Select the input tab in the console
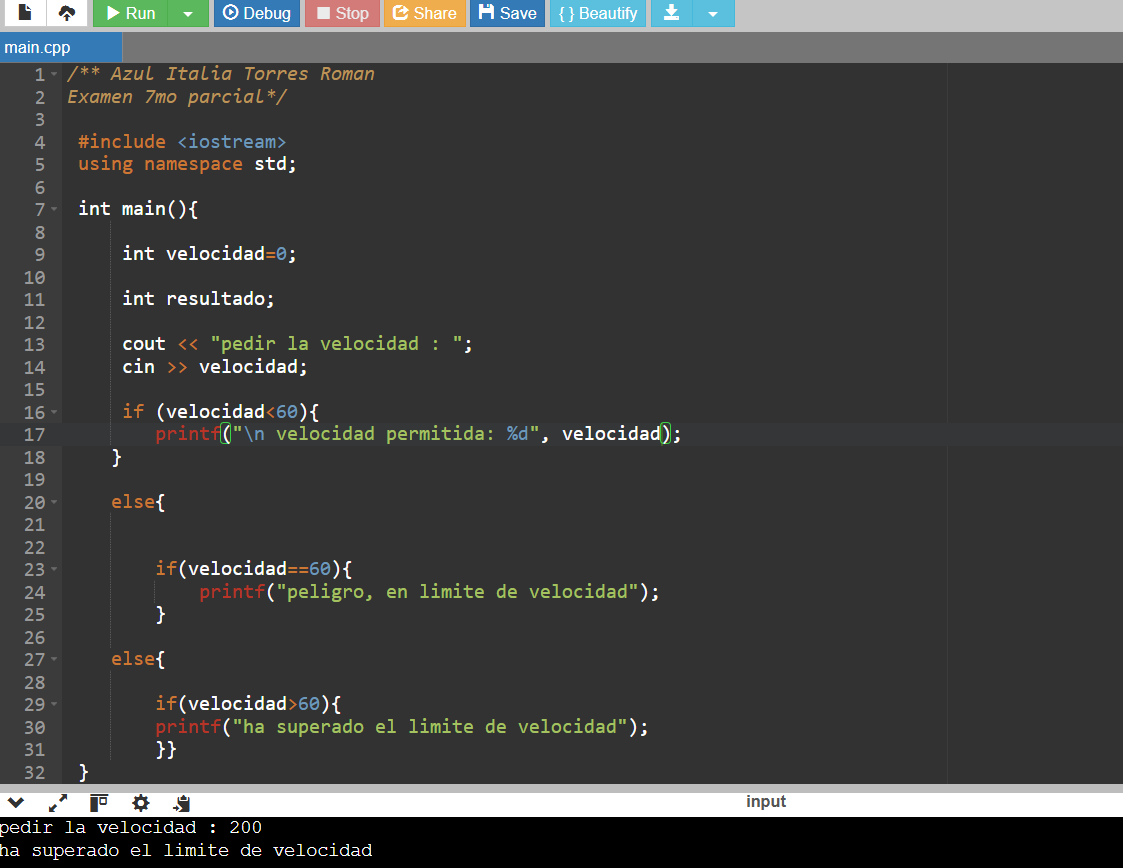 pyautogui.click(x=766, y=801)
